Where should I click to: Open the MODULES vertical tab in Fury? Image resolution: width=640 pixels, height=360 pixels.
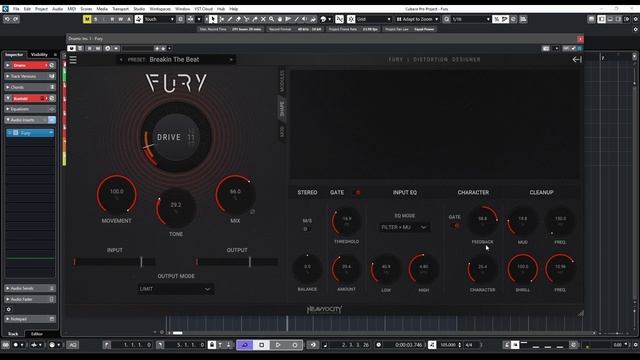(x=282, y=81)
